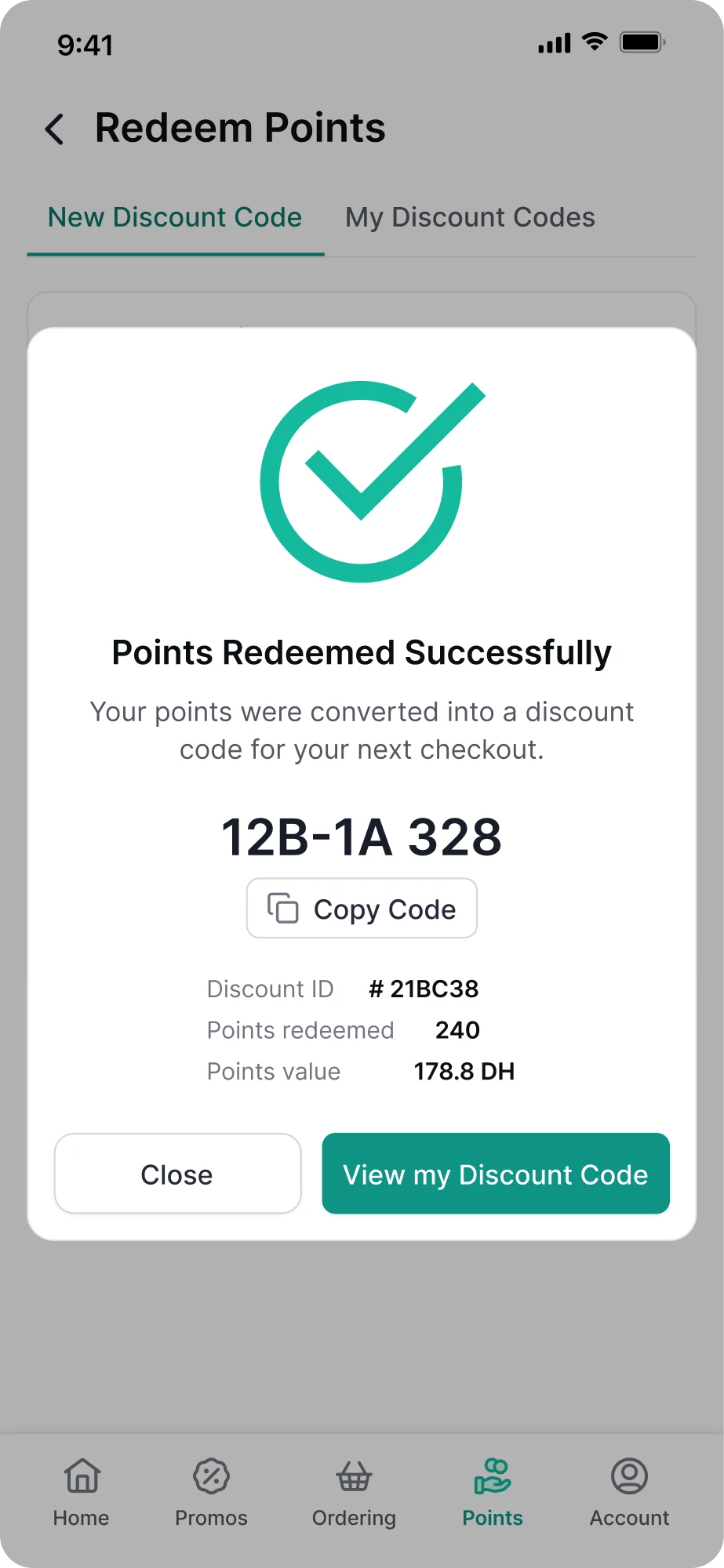Check the battery indicator in status bar
Image resolution: width=724 pixels, height=1568 pixels.
point(642,42)
